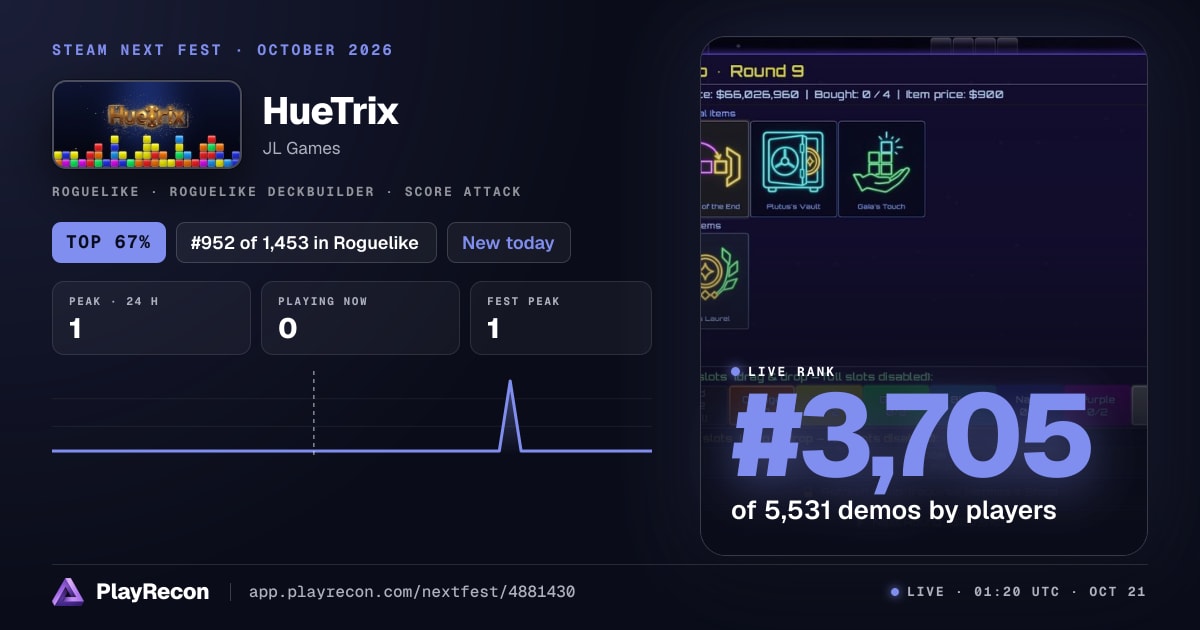1200x630 pixels.
Task: Open the #952 of 1,453 in Roguelike ranking
Action: coord(306,242)
